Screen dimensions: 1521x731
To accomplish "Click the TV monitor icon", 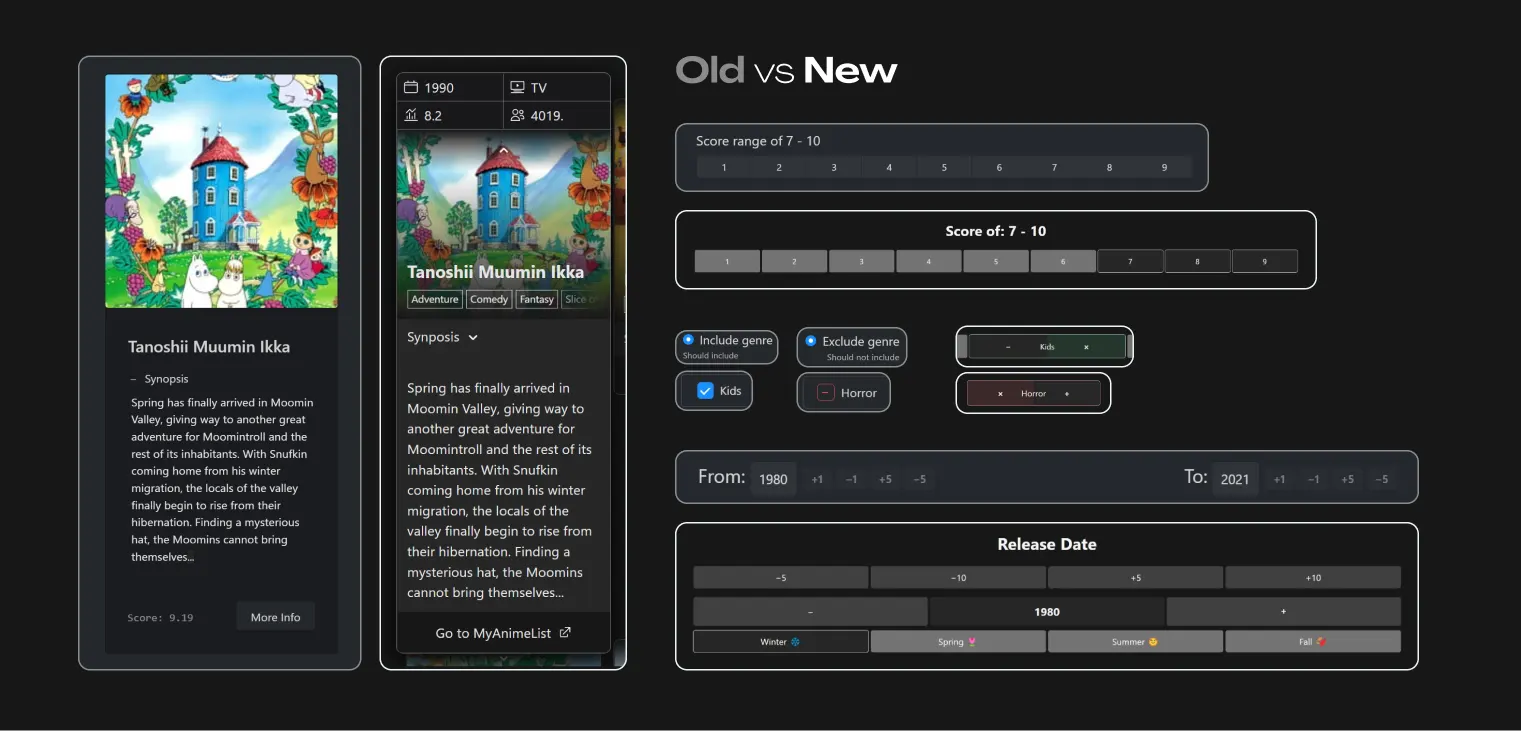I will point(517,88).
